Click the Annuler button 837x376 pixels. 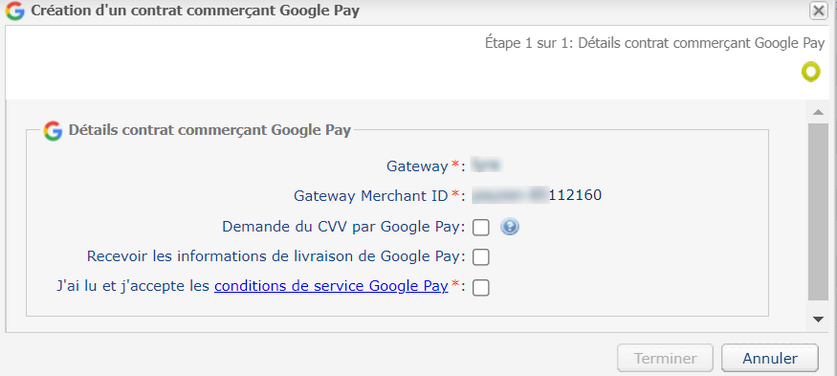pyautogui.click(x=770, y=358)
